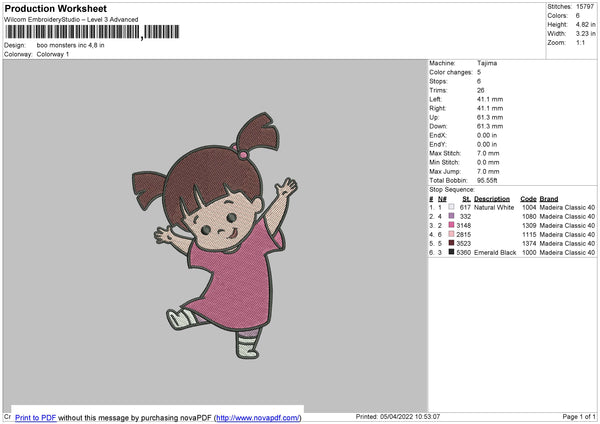This screenshot has width=600, height=424.
Task: Click the "Emerald Black" description text
Action: pyautogui.click(x=495, y=253)
